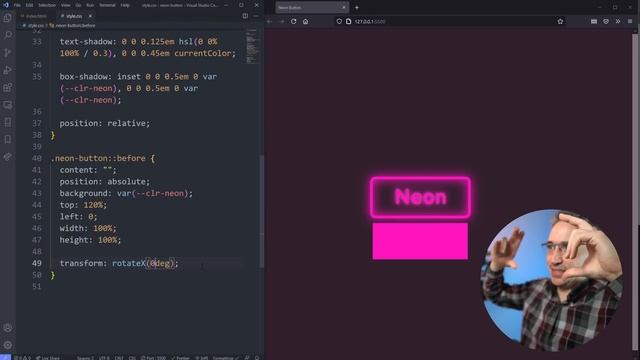Click the VS Code logo in title bar
The height and width of the screenshot is (360, 640).
6,5
